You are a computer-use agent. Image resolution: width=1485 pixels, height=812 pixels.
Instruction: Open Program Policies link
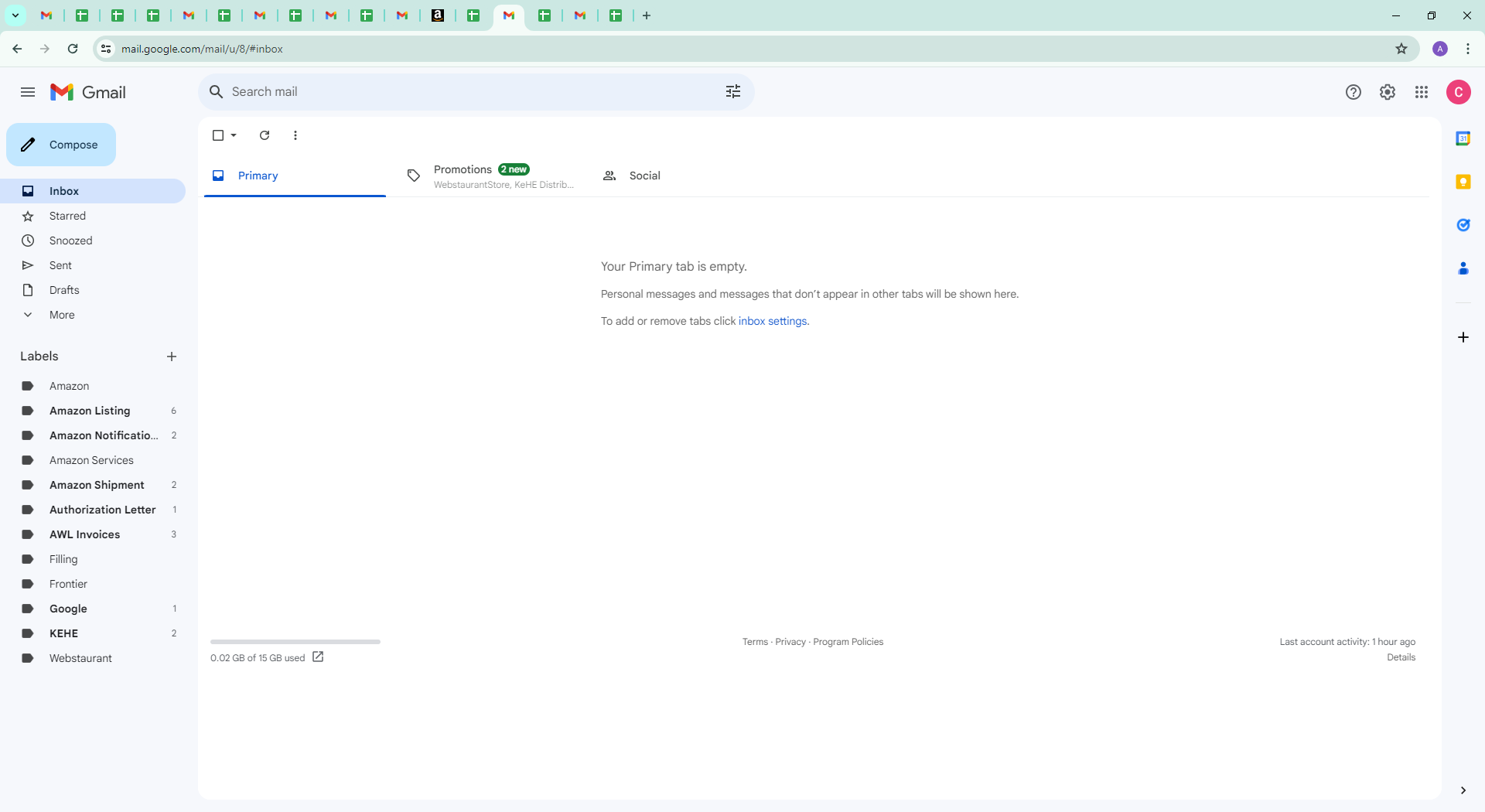848,642
